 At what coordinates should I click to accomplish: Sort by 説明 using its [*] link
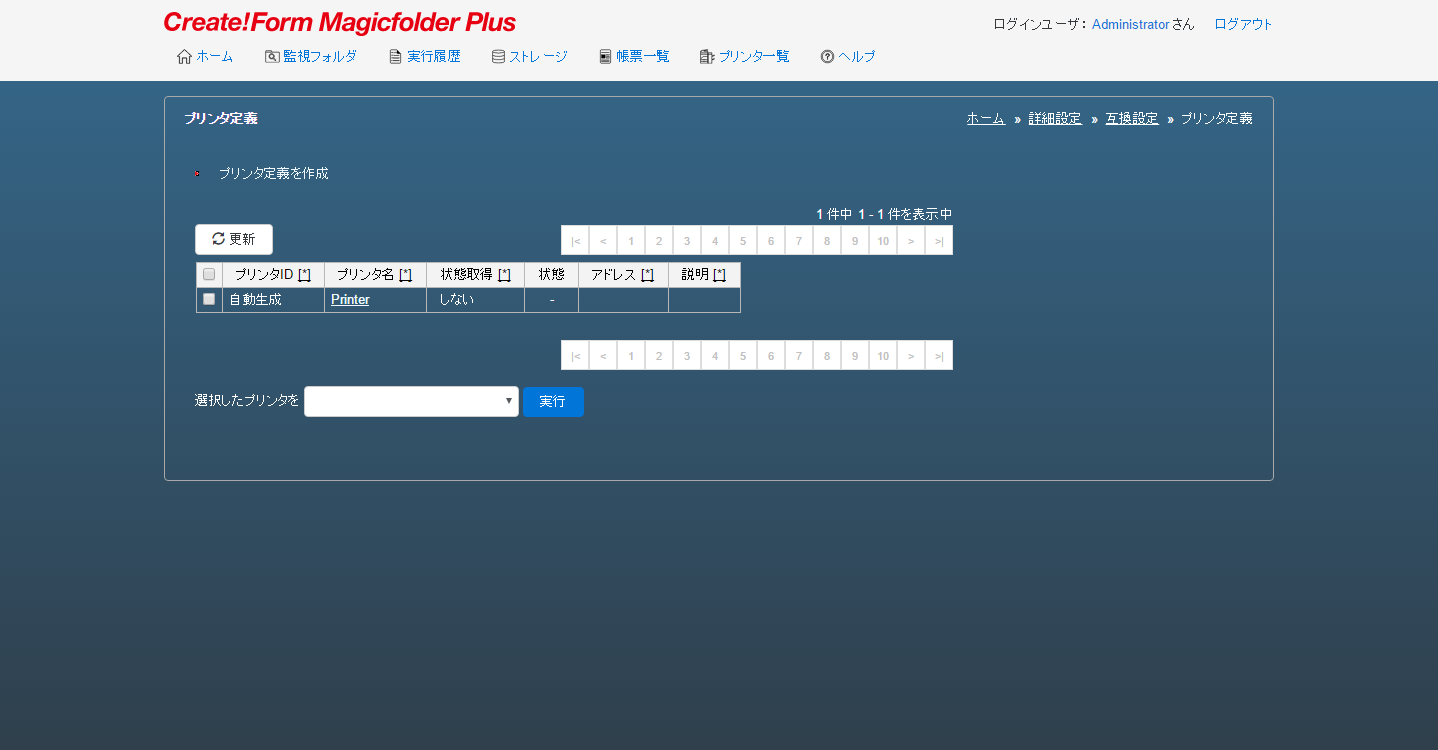tap(719, 274)
